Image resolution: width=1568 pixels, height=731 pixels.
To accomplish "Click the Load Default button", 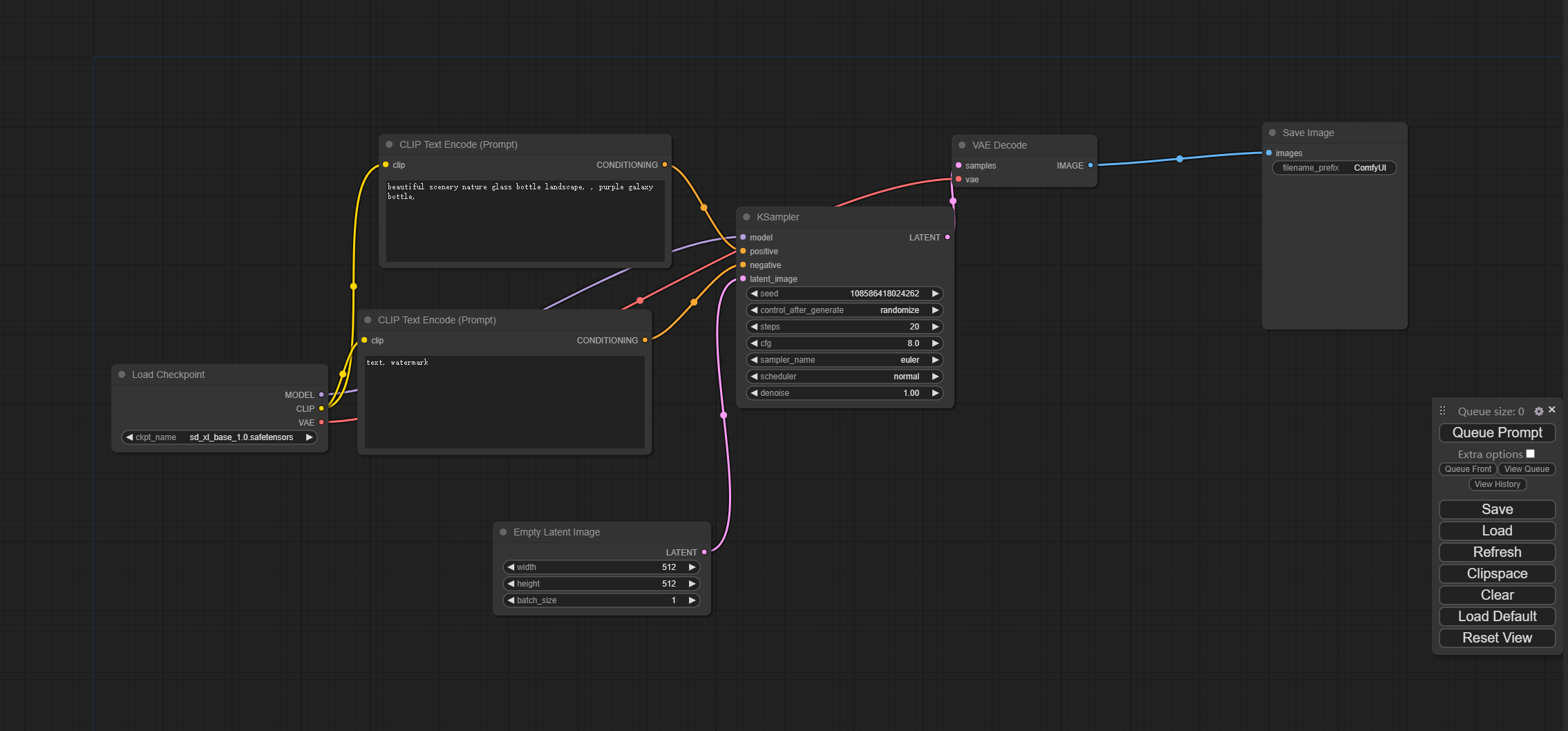I will tap(1497, 616).
